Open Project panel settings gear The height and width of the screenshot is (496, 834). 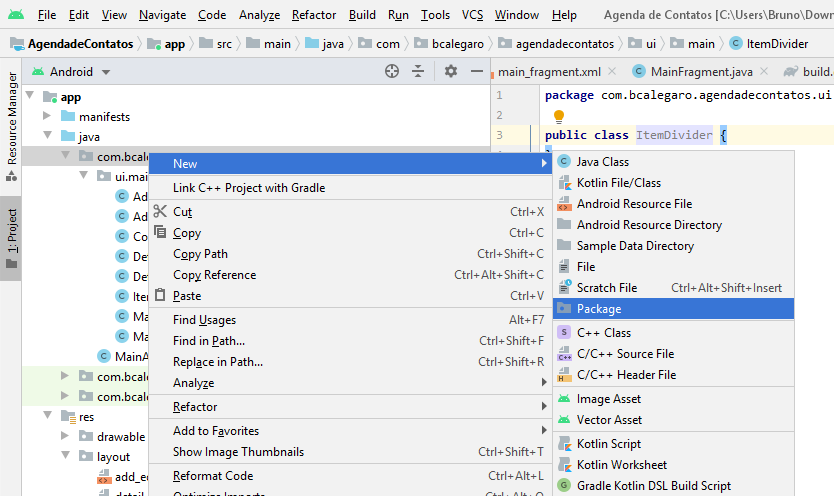point(450,72)
